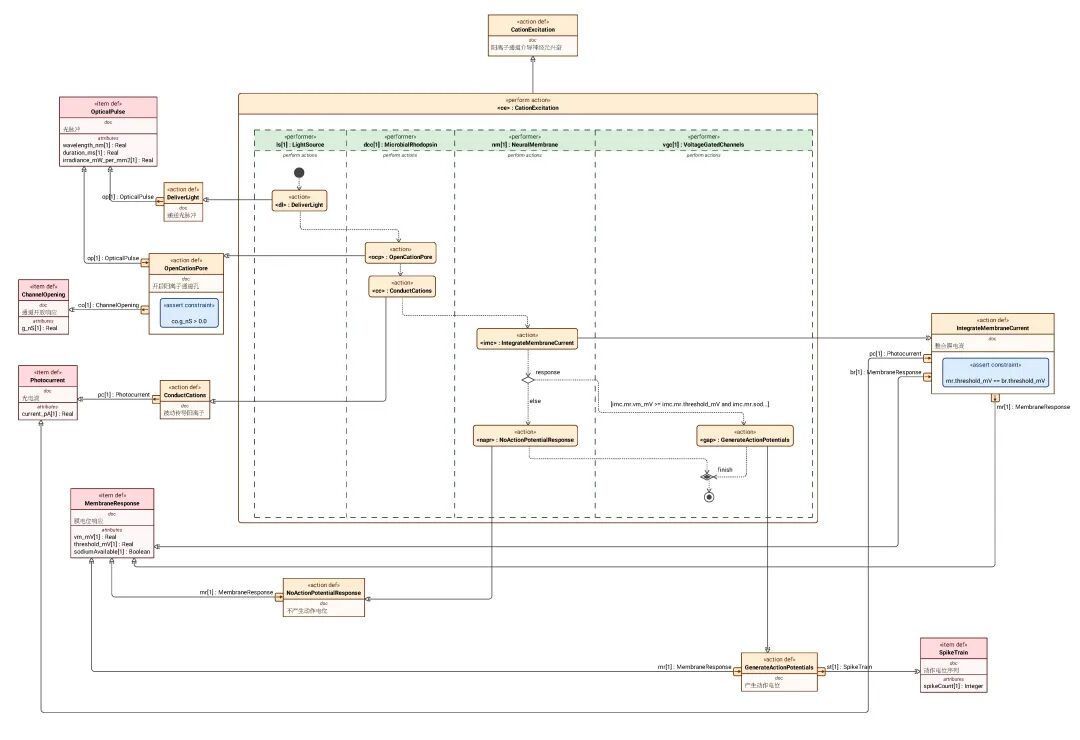Select the top CationExcitation action def box
This screenshot has height=740, width=1080.
532,35
